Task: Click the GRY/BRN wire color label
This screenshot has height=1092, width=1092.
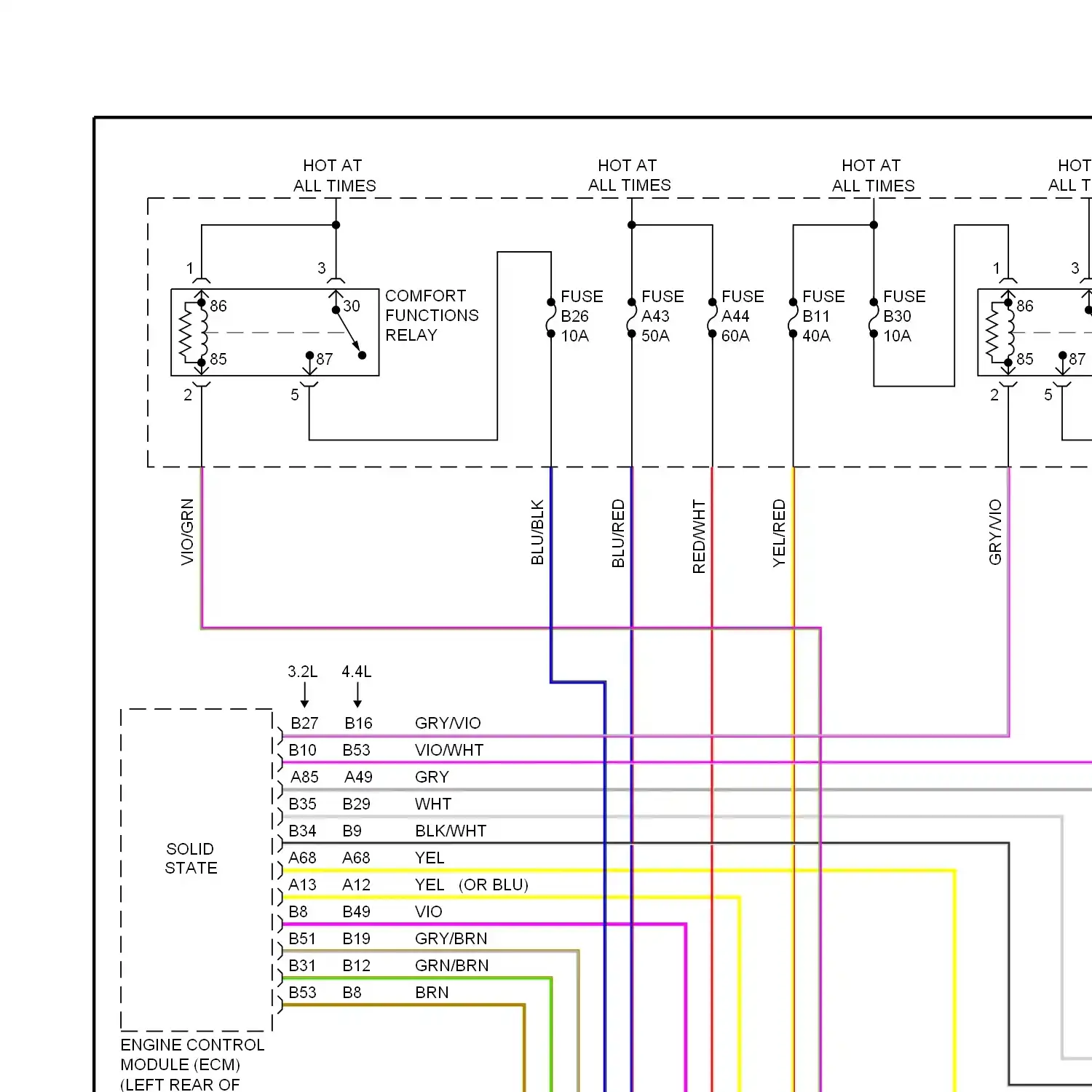Action: tap(451, 938)
